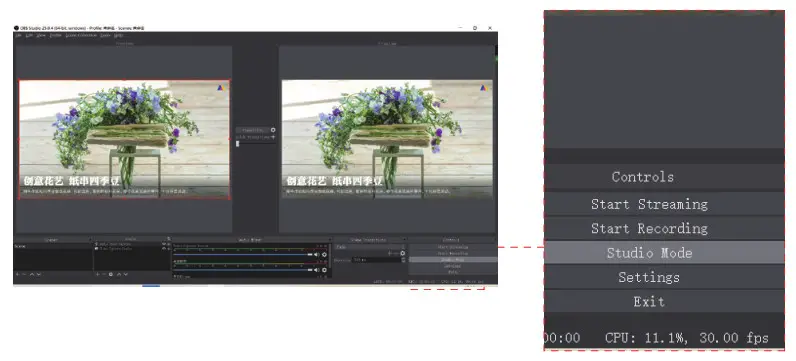This screenshot has height=361, width=796.
Task: Click the left Preview flower image
Action: tap(124, 139)
